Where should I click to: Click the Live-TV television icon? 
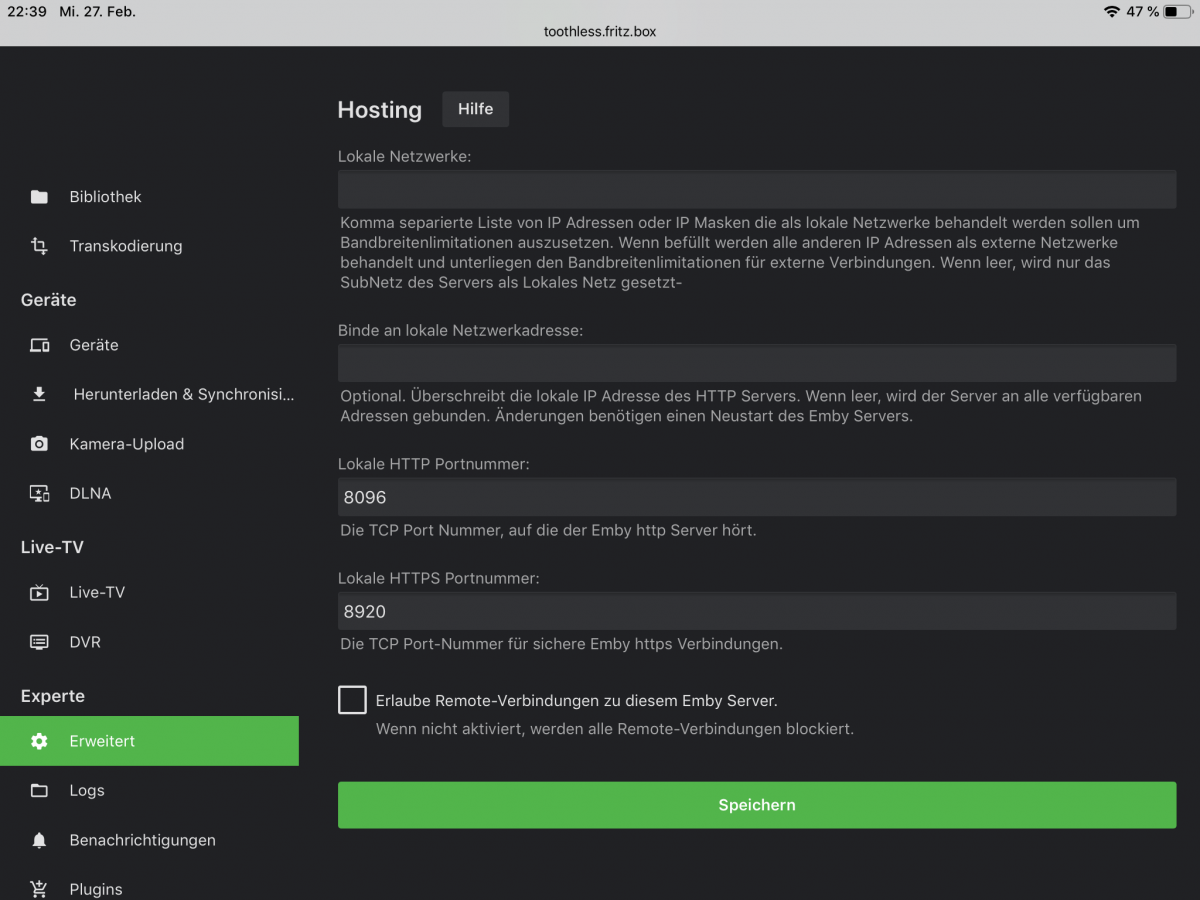coord(39,592)
